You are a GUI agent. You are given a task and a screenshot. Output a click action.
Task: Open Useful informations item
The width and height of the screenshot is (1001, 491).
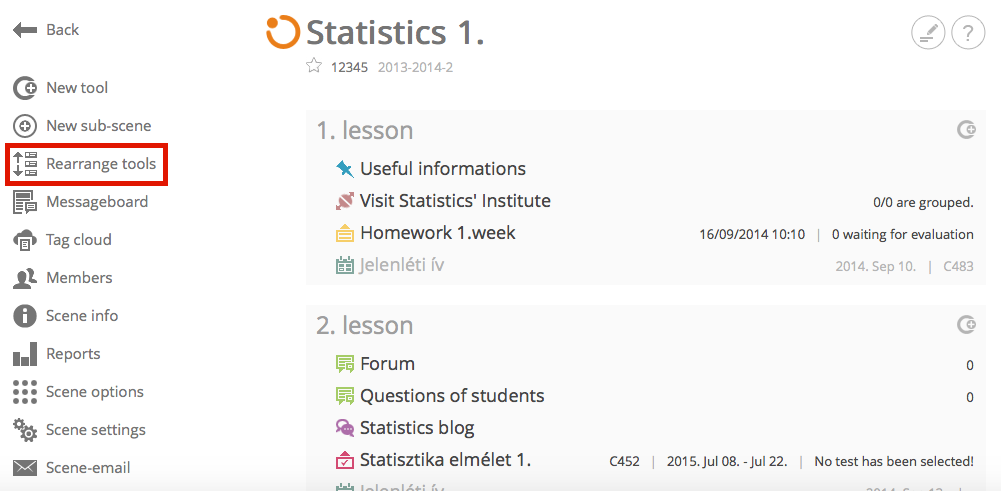[x=443, y=169]
